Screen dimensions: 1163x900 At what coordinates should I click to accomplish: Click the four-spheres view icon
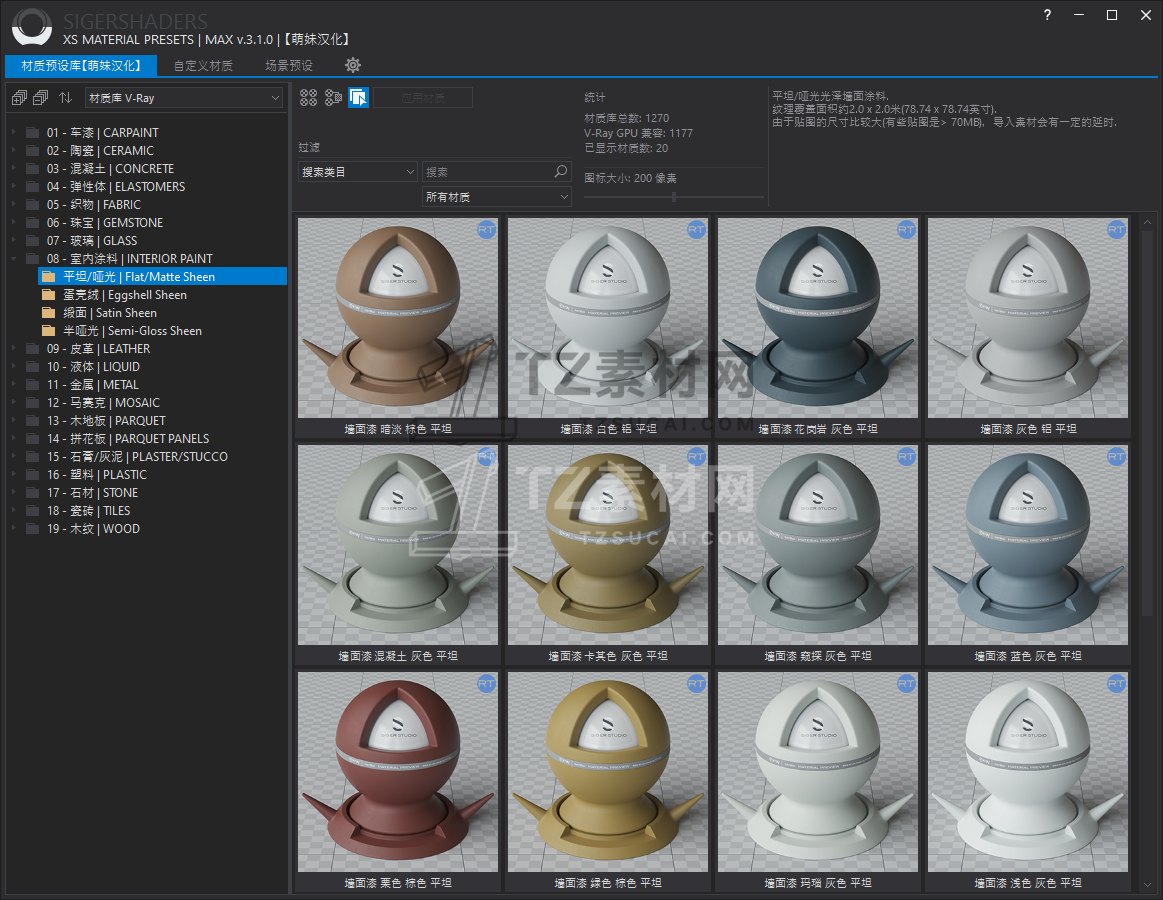tap(309, 97)
